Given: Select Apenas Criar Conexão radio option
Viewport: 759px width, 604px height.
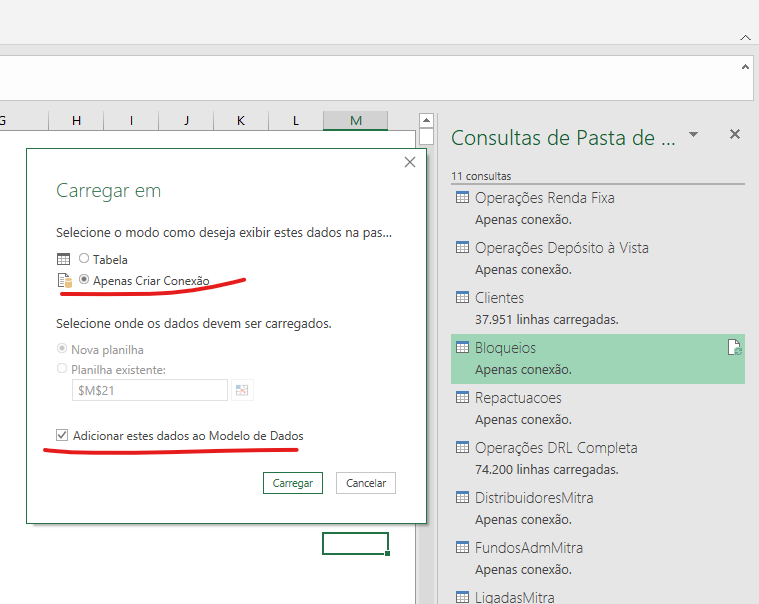Looking at the screenshot, I should point(84,279).
